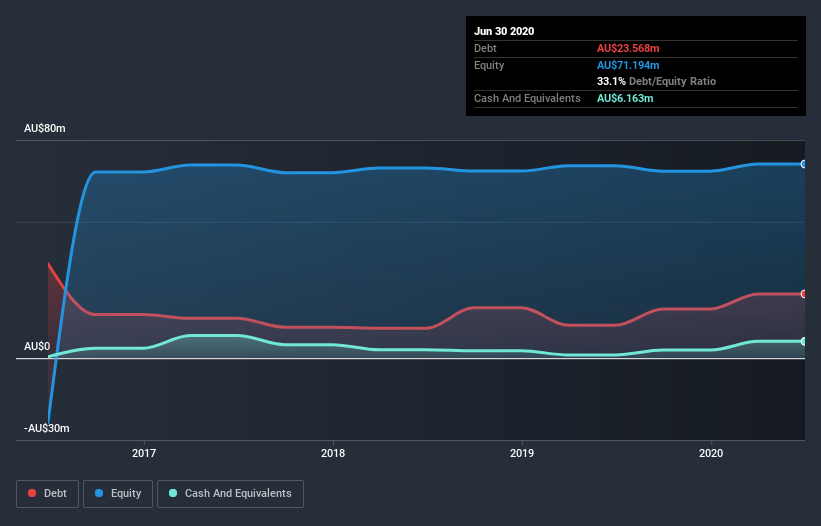The width and height of the screenshot is (821, 526).
Task: Click the blue Equity legend dot
Action: (x=99, y=493)
